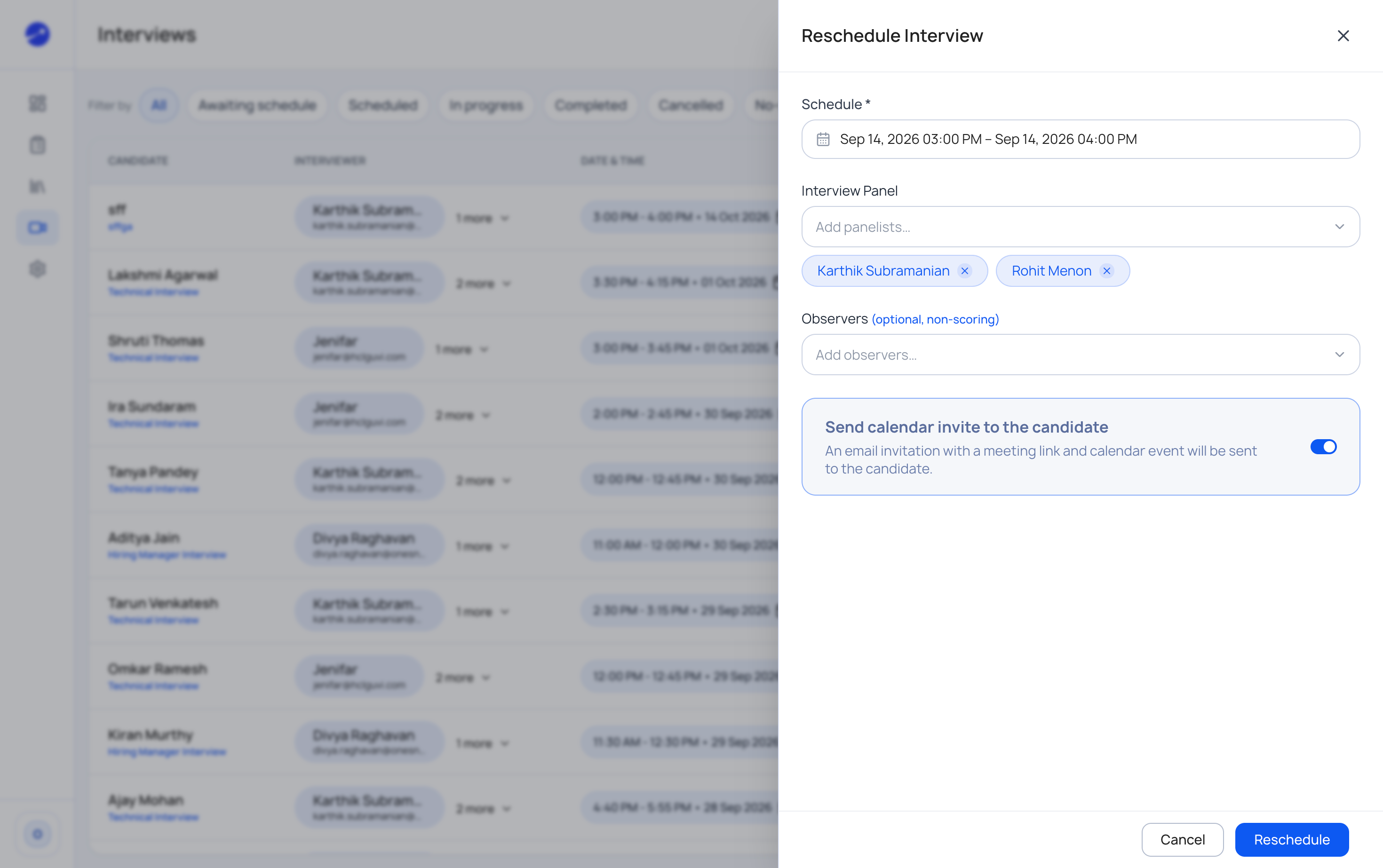Open the clipboard icon in sidebar
1383x868 pixels.
coord(37,145)
